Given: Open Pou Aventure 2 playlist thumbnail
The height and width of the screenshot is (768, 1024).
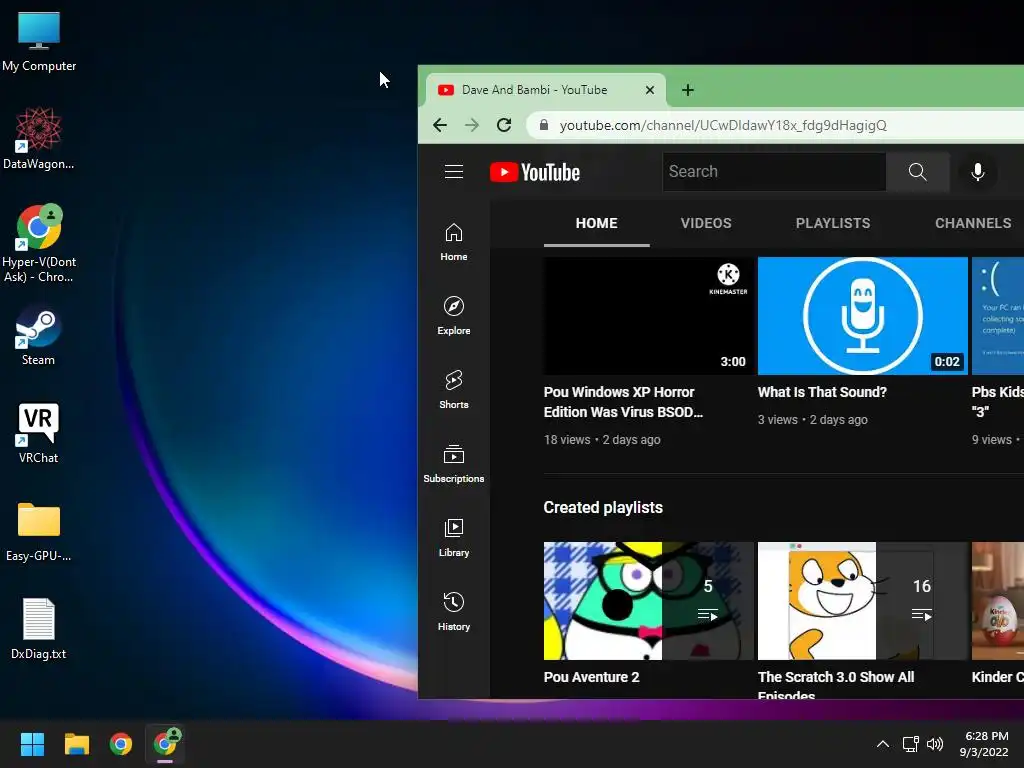Looking at the screenshot, I should [x=648, y=601].
